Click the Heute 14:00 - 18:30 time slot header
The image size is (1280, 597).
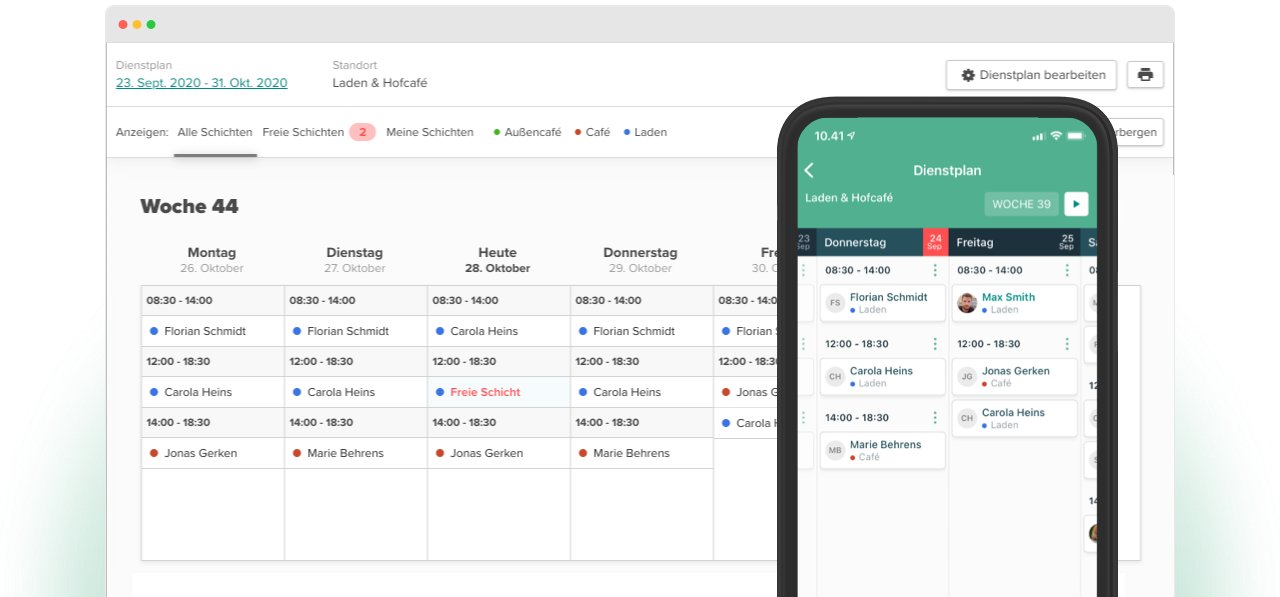499,423
